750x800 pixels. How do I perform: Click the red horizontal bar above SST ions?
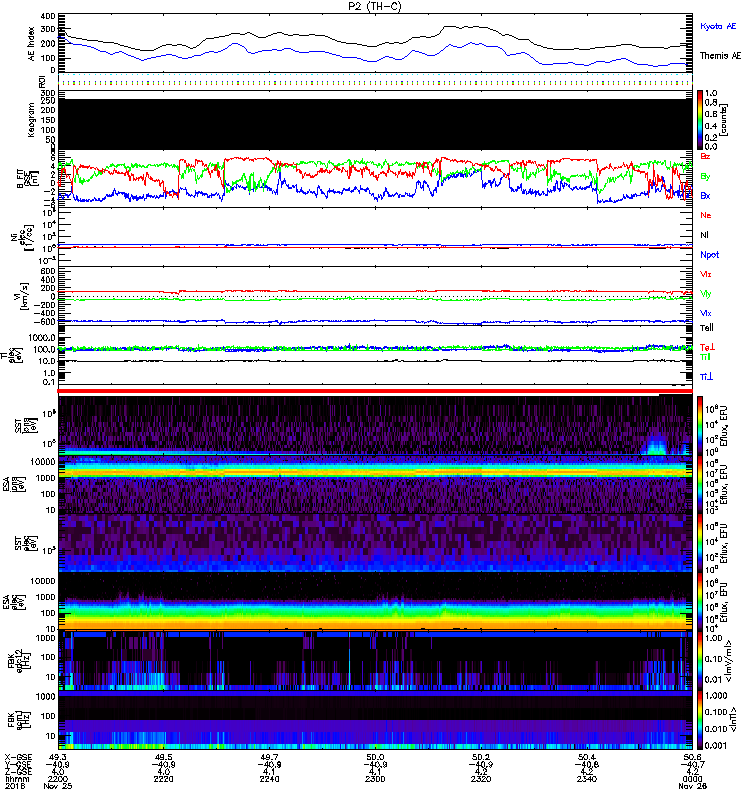point(375,391)
